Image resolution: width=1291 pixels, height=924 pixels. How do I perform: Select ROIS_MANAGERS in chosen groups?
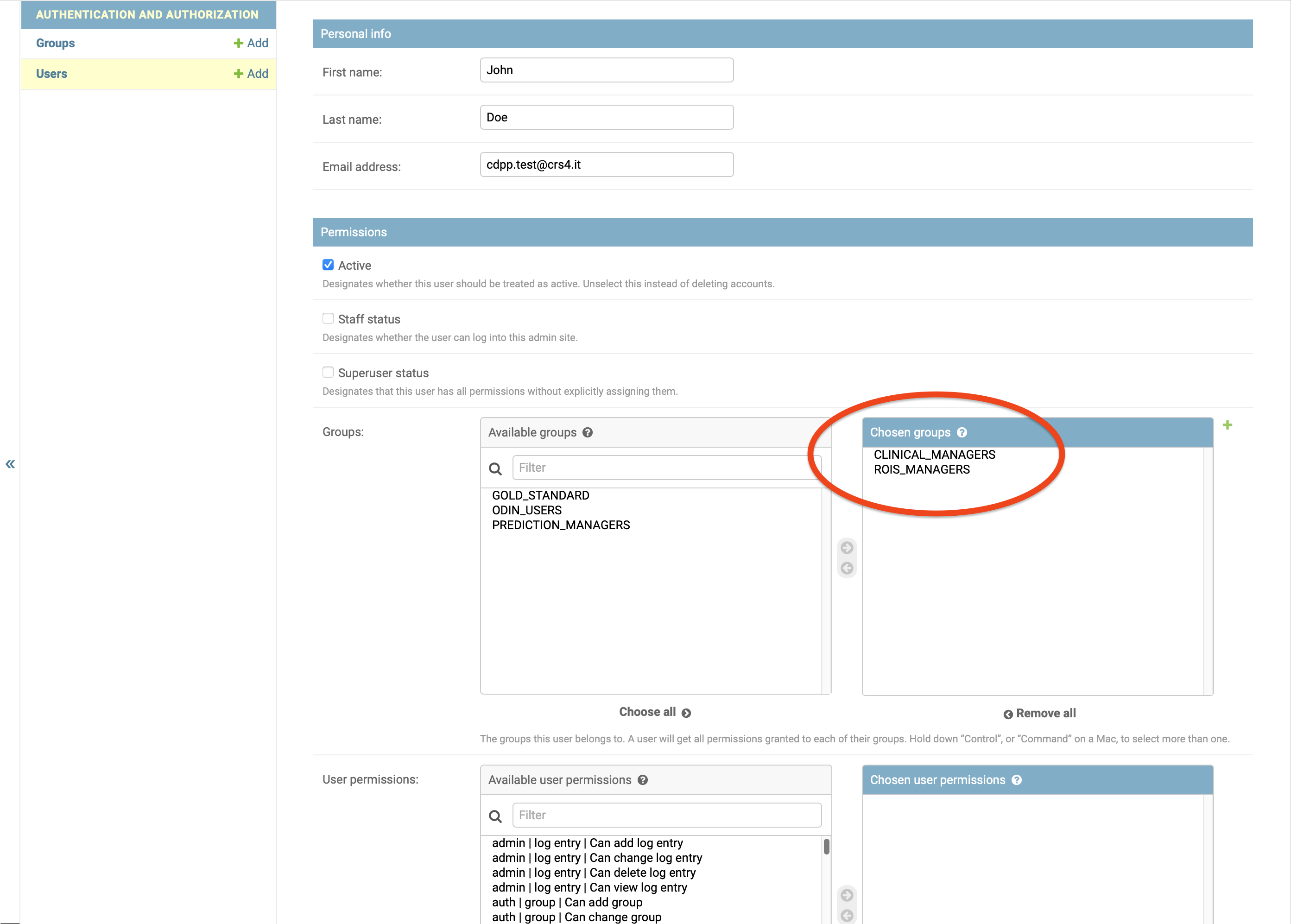[922, 469]
